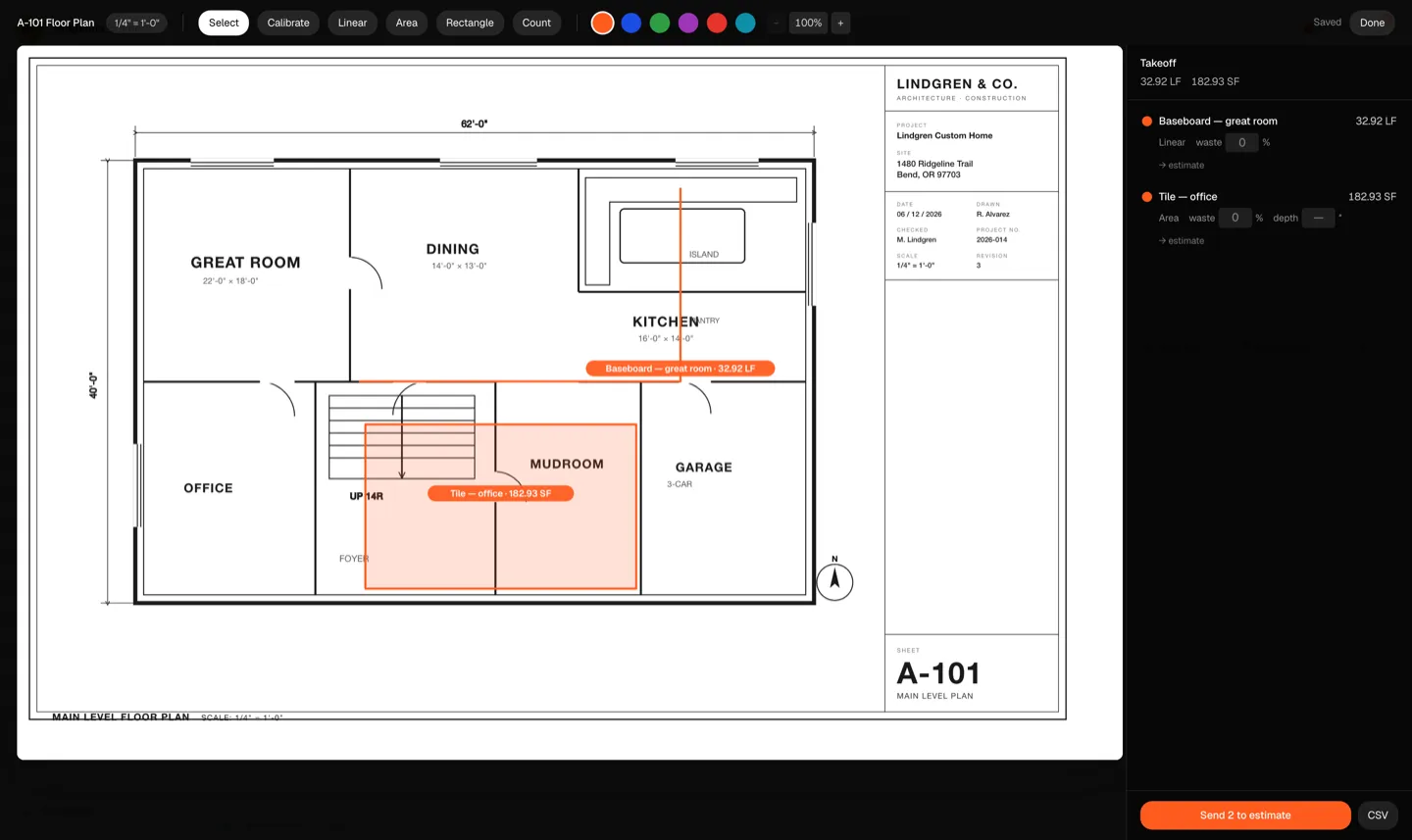Pick the orange color swatch
Viewport: 1412px width, 840px height.
pyautogui.click(x=603, y=23)
